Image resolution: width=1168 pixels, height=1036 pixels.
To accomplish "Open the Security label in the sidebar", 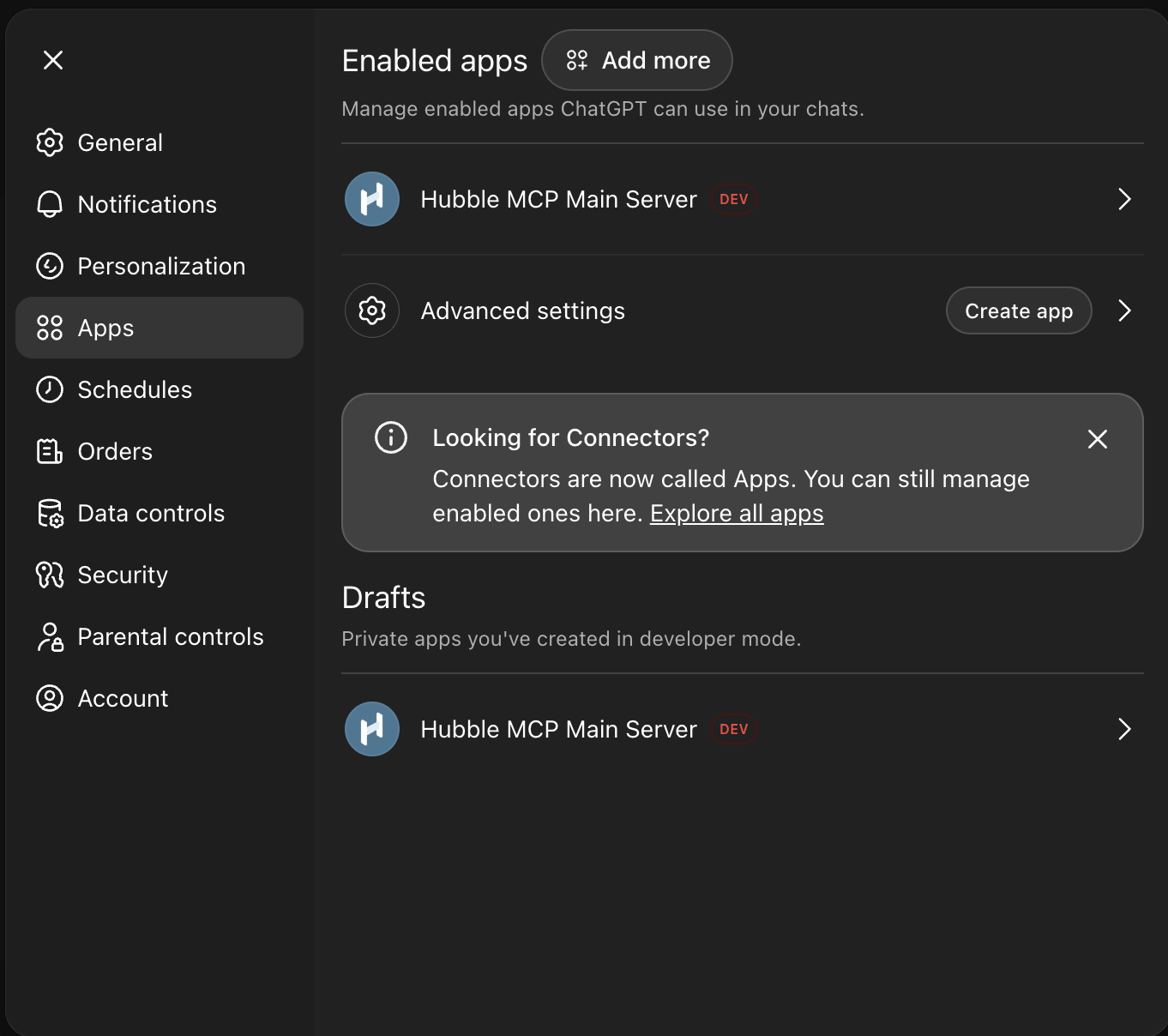I will (x=123, y=575).
